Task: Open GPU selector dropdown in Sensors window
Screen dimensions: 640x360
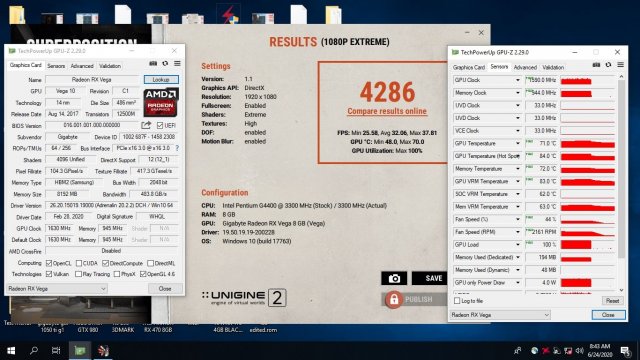Action: click(x=500, y=315)
